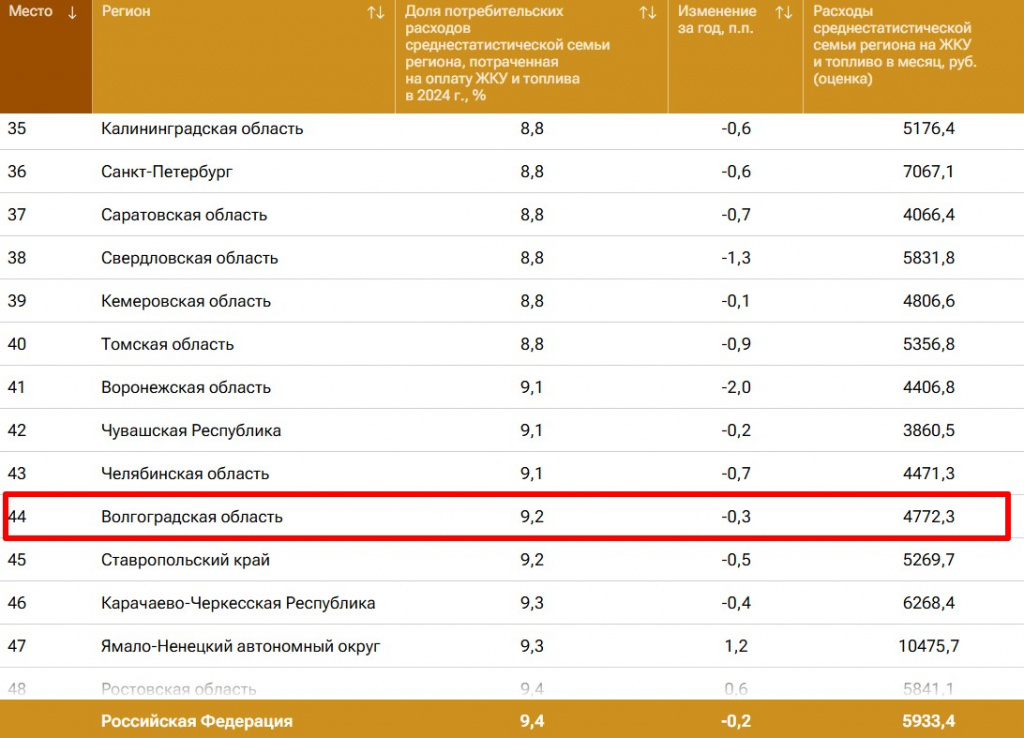Click expense value 3860,5
1024x738 pixels.
929,430
